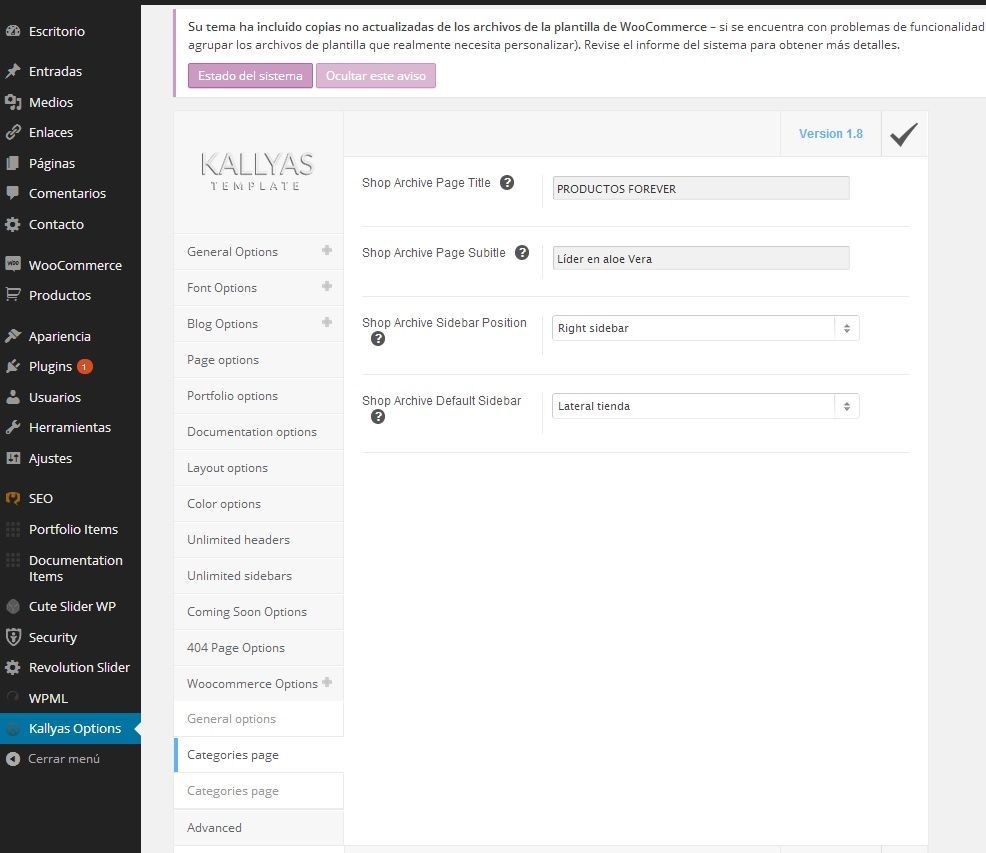Screen dimensions: 986x853
Task: Click the Estado del sistema button
Action: (x=250, y=75)
